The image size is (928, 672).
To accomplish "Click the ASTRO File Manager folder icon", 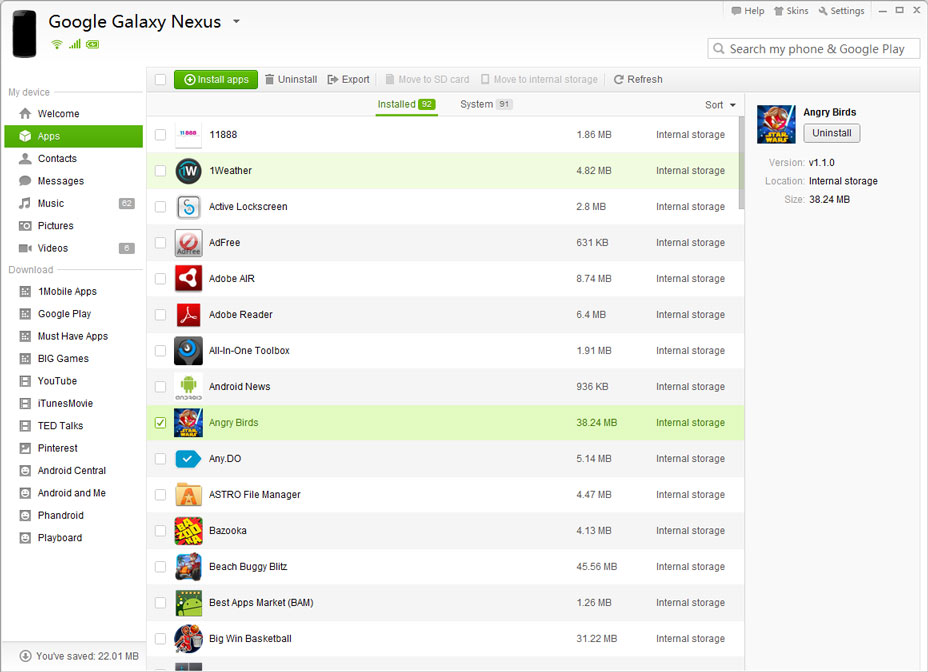I will point(188,495).
